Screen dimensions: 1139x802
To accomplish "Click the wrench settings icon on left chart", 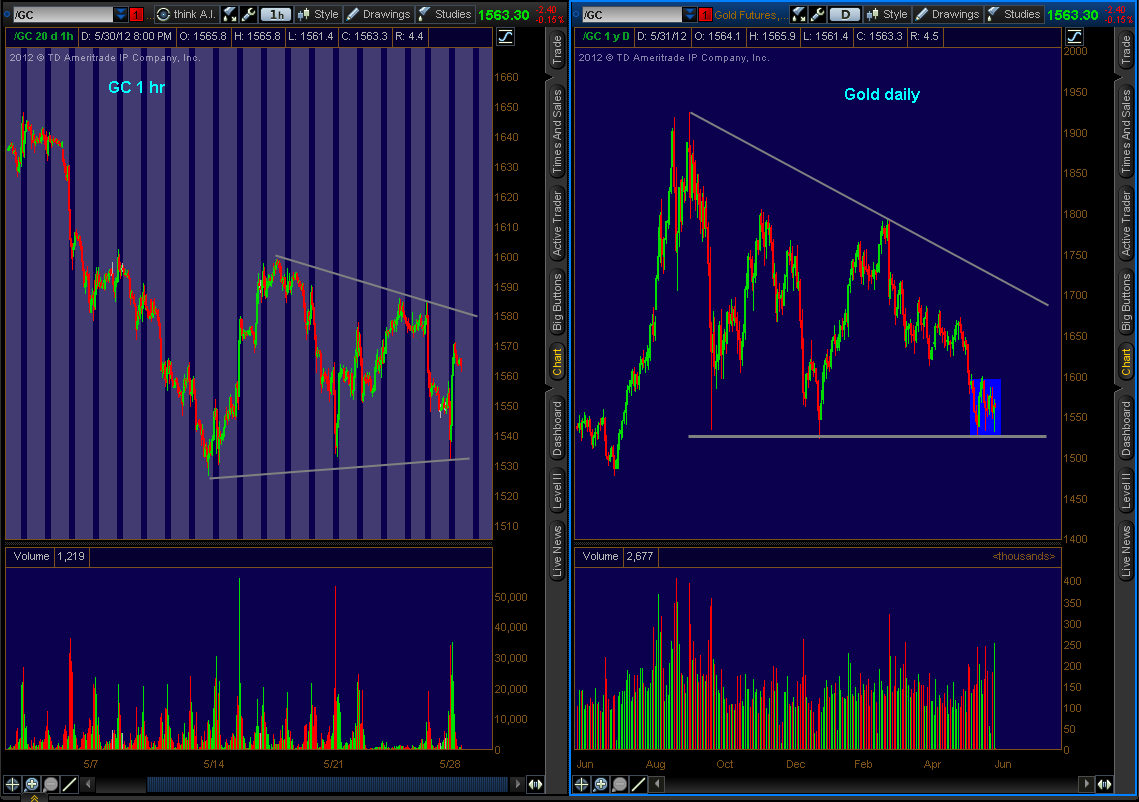I will 249,14.
